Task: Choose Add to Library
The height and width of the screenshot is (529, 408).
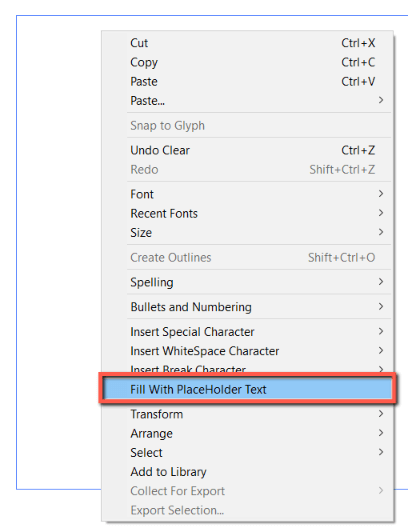Action: [247, 472]
